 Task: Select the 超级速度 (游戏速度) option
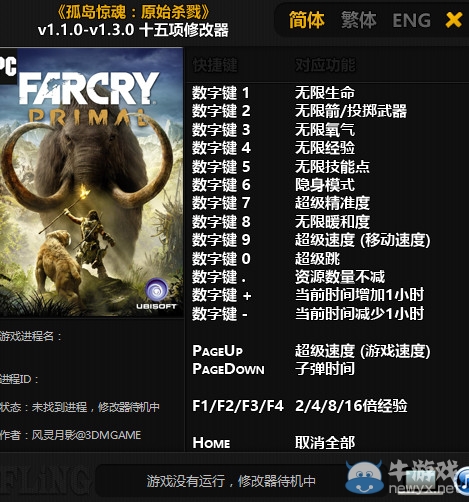click(x=363, y=351)
